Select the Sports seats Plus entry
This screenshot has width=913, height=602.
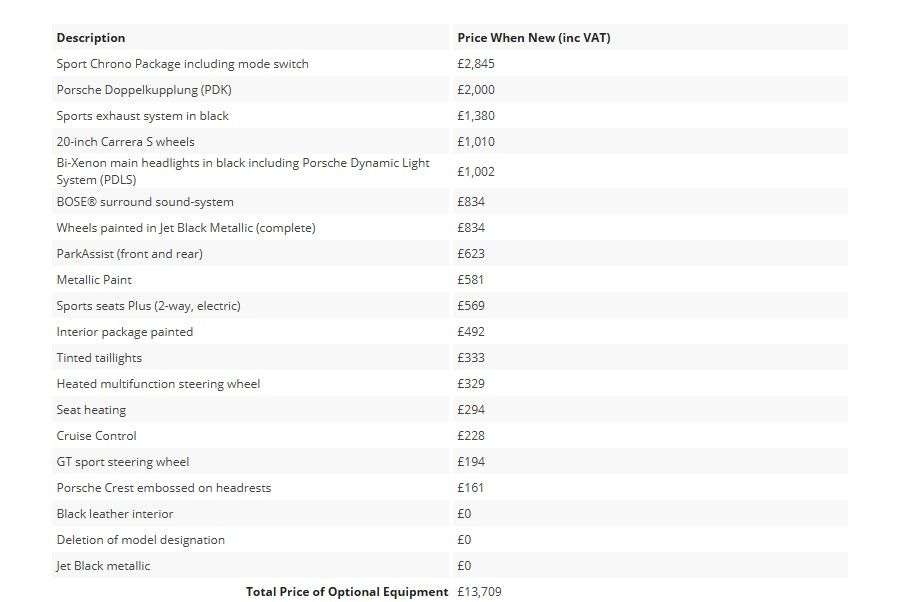point(148,306)
